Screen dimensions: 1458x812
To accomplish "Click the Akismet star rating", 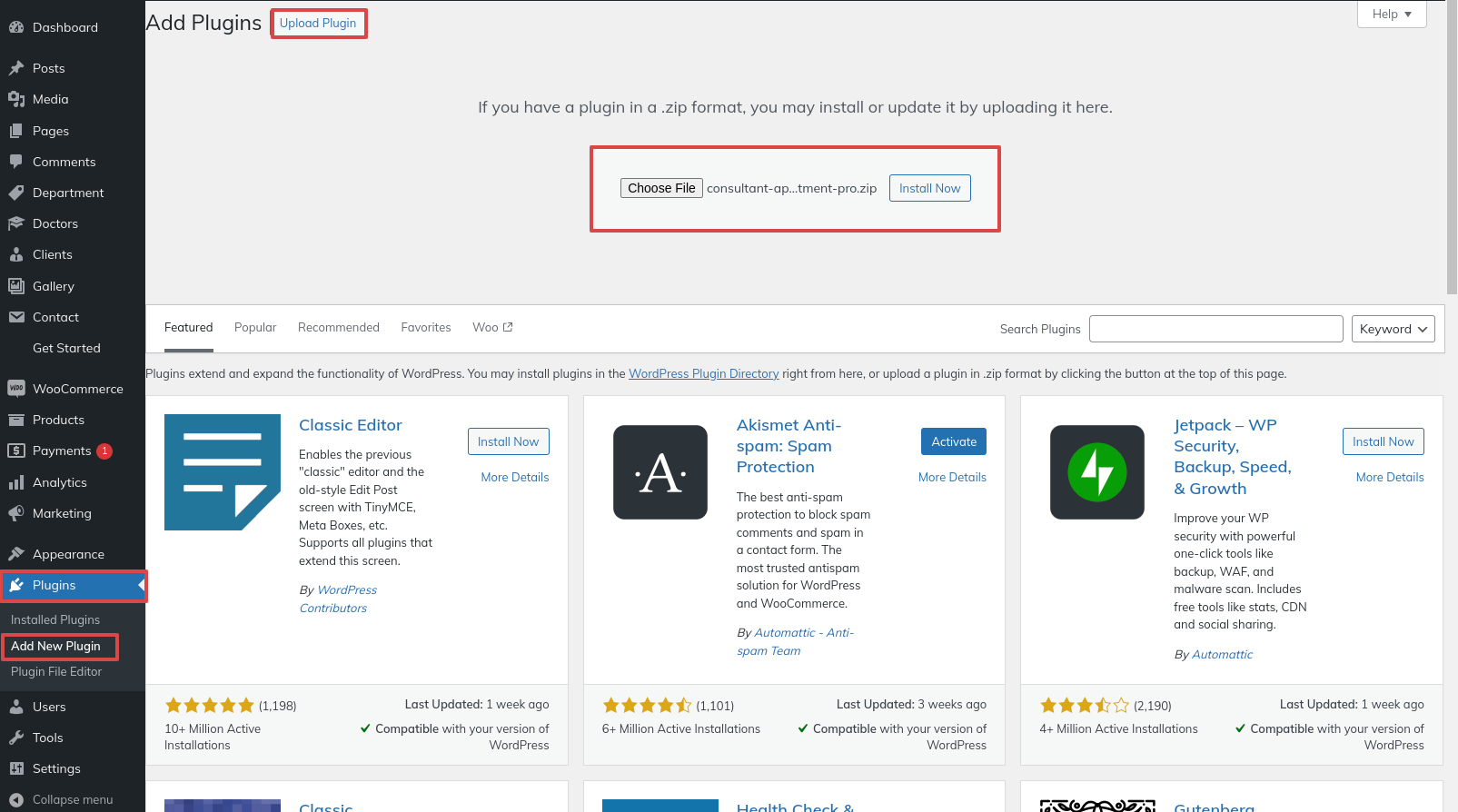I will [648, 705].
